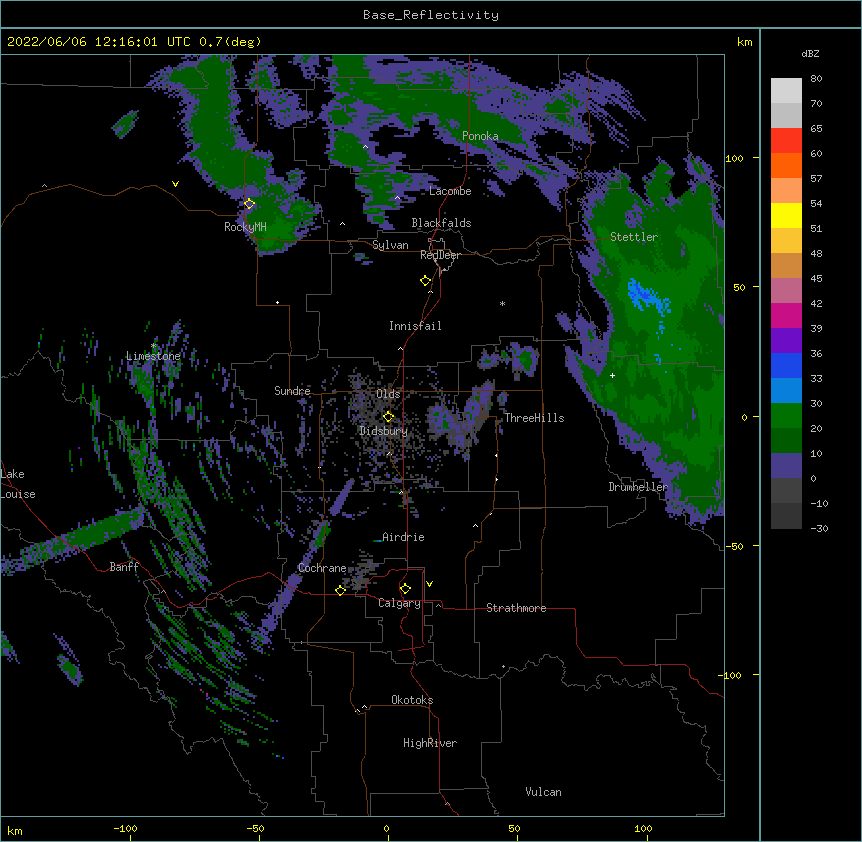Click the ThreeHills label
Viewport: 862px width, 842px height.
tap(534, 418)
